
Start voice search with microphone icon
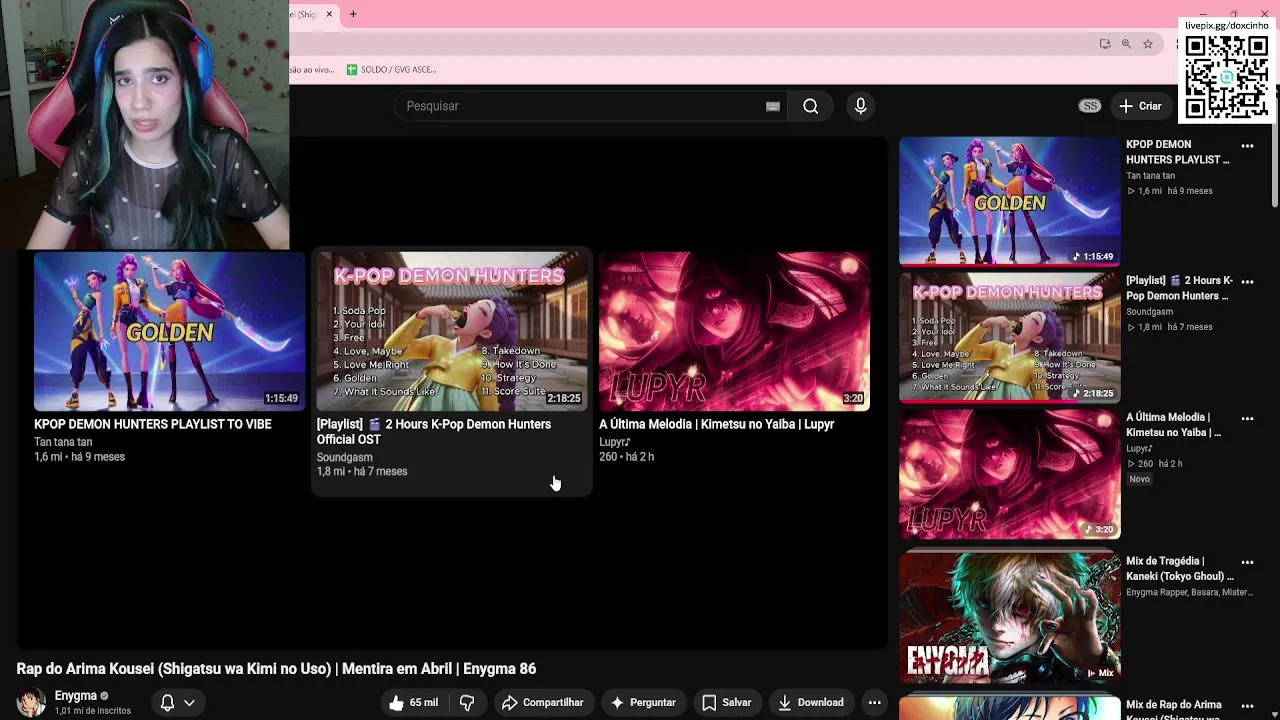[860, 106]
